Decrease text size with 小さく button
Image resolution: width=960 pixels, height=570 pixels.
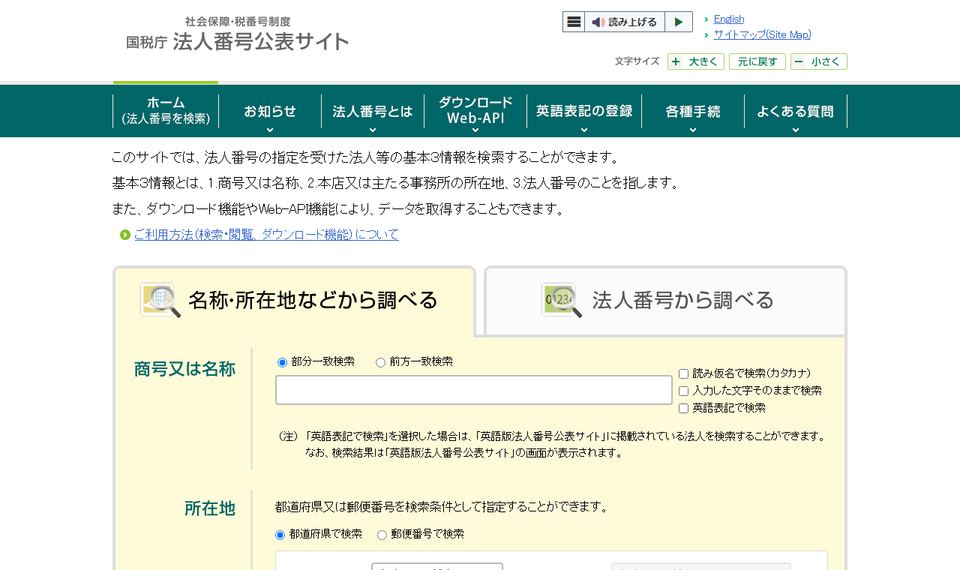tap(819, 61)
